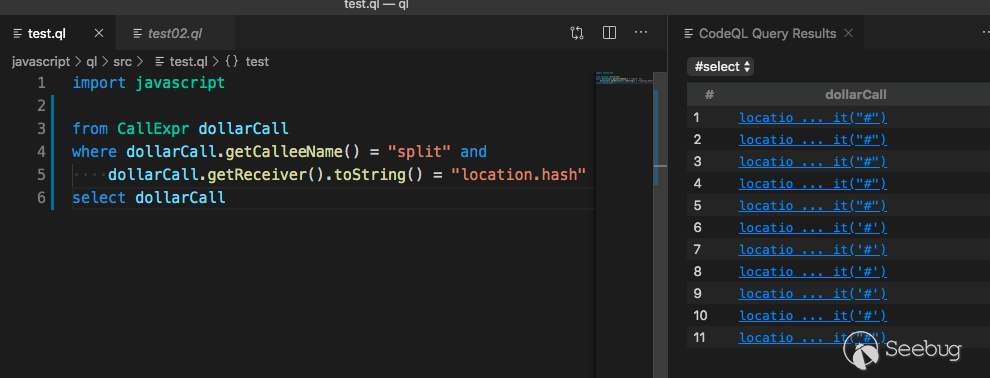This screenshot has width=990, height=378.
Task: Open editor More Actions ellipsis menu
Action: click(641, 33)
